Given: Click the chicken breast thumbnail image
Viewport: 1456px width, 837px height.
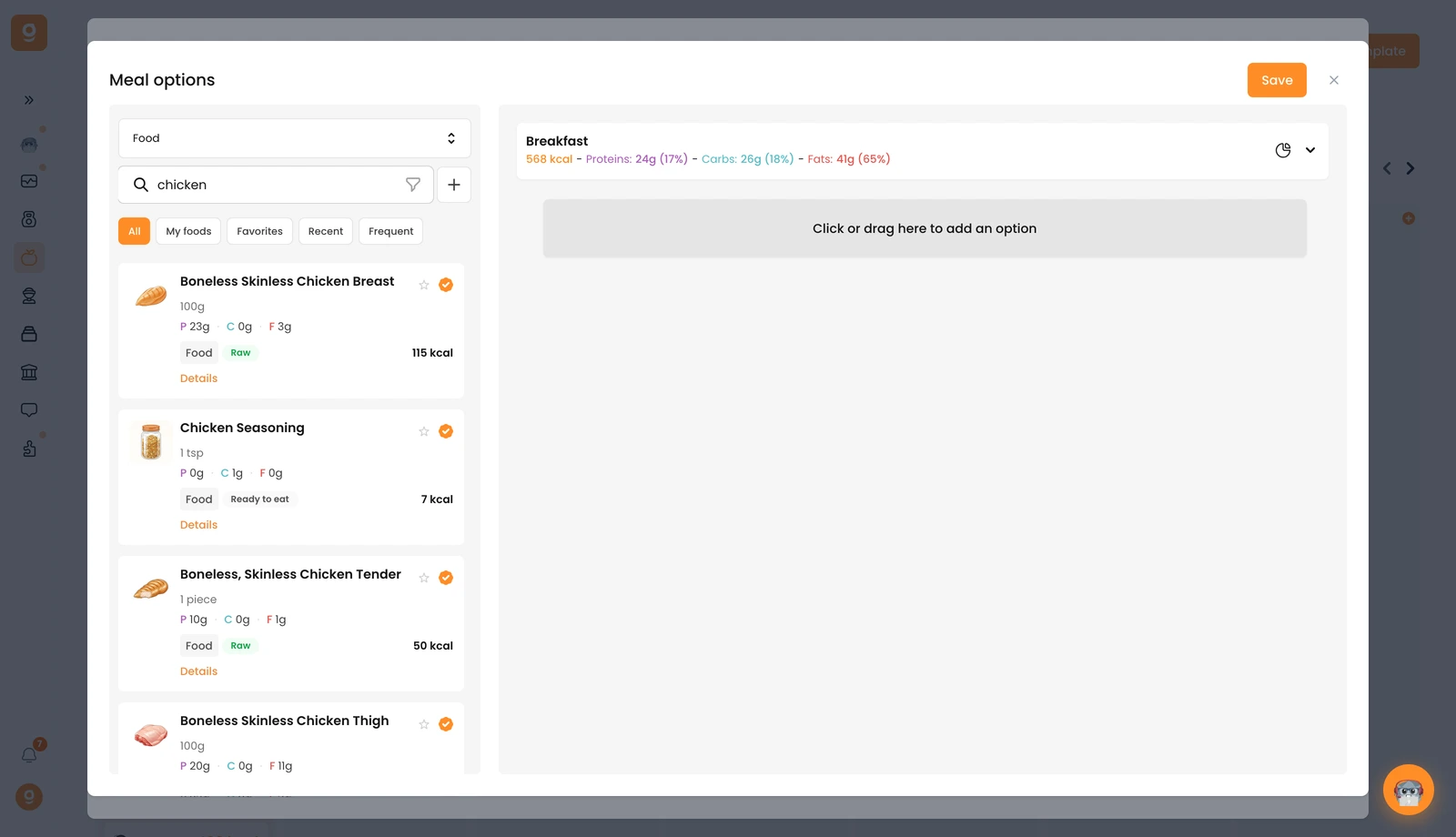Looking at the screenshot, I should (x=151, y=296).
